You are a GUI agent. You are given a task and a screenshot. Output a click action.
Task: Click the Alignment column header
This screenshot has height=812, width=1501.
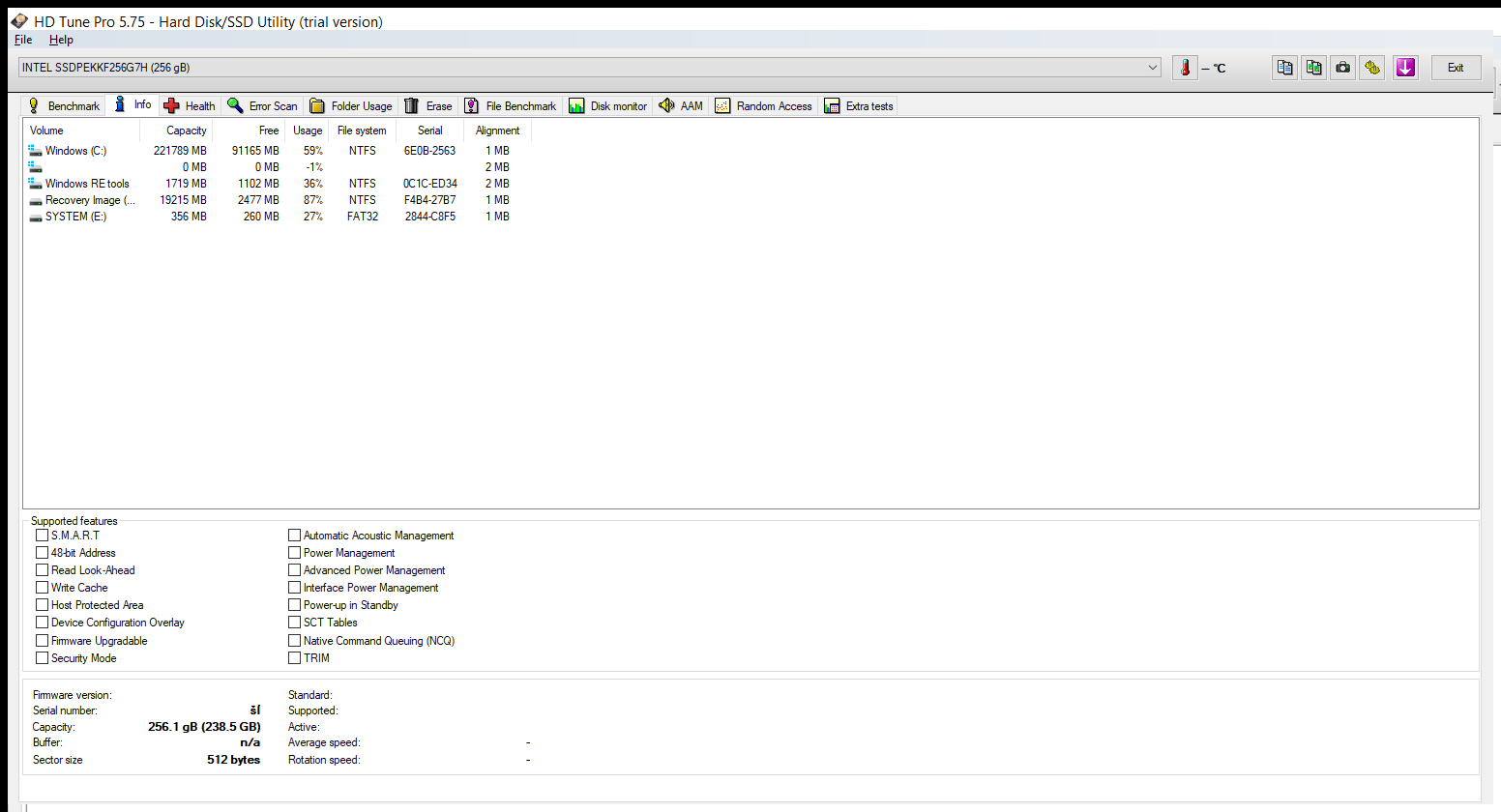pyautogui.click(x=497, y=130)
